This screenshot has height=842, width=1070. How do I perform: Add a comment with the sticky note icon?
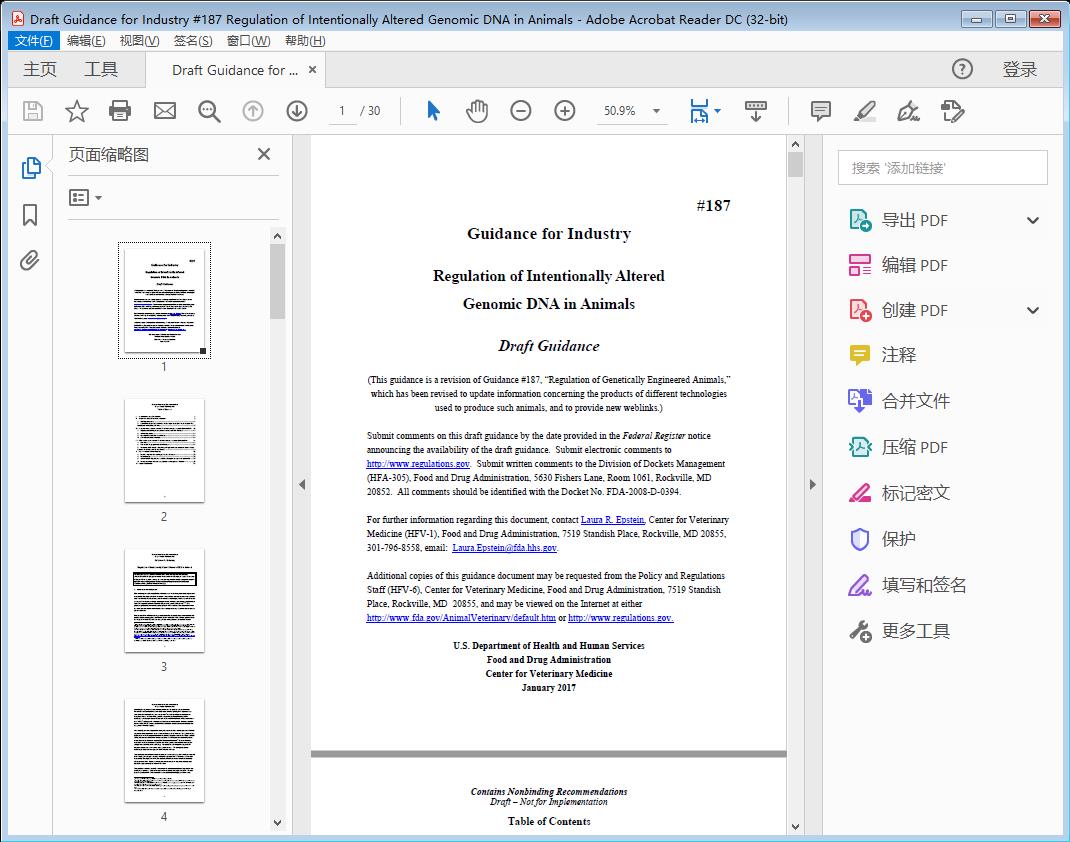pos(821,111)
